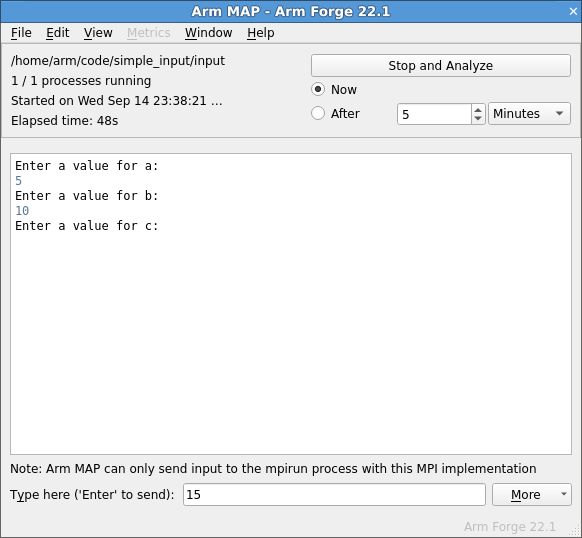The height and width of the screenshot is (538, 582).
Task: Open the Edit menu
Action: pyautogui.click(x=58, y=33)
